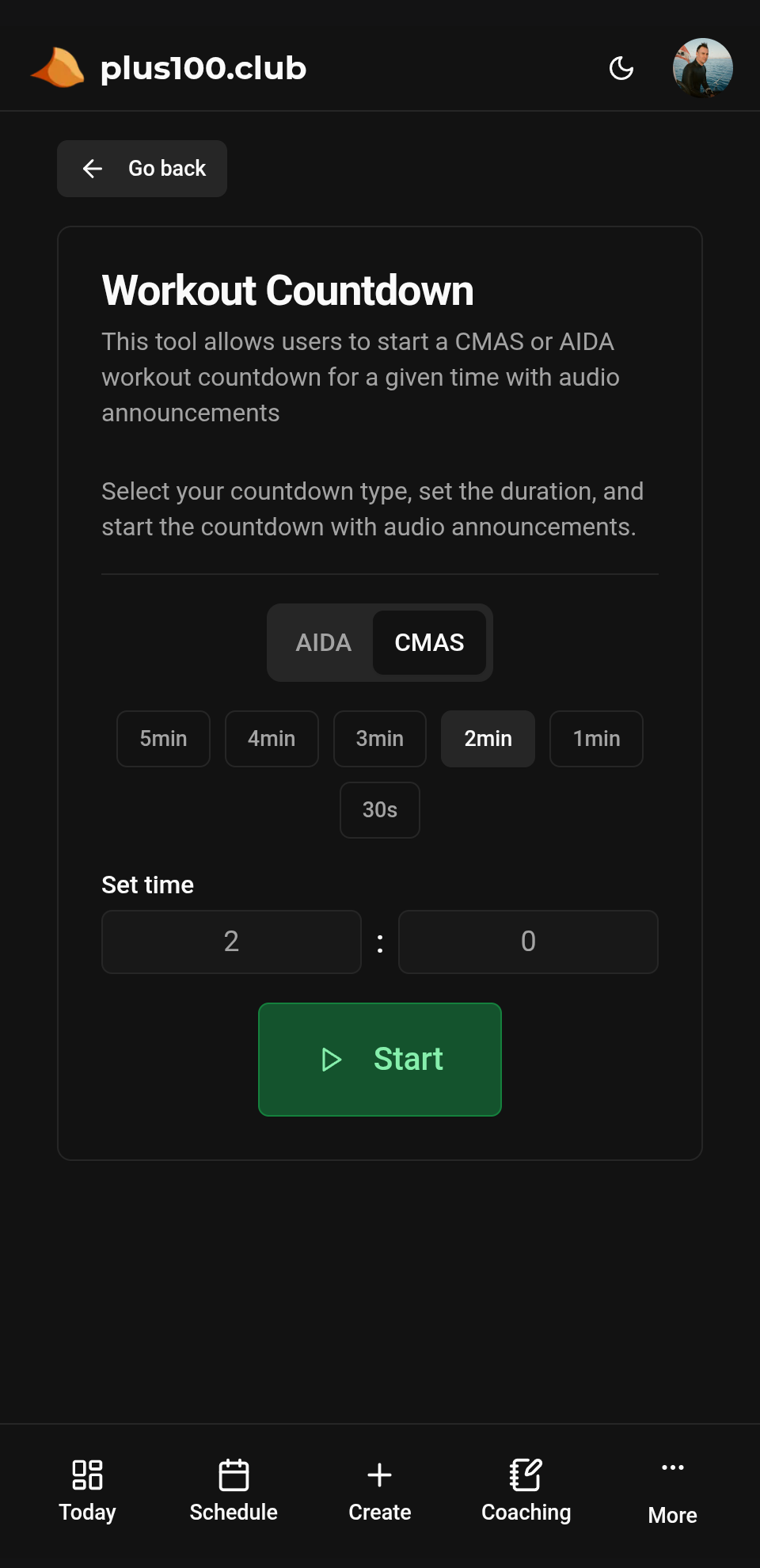The image size is (760, 1568).
Task: Choose the 1min duration preset
Action: tap(596, 738)
